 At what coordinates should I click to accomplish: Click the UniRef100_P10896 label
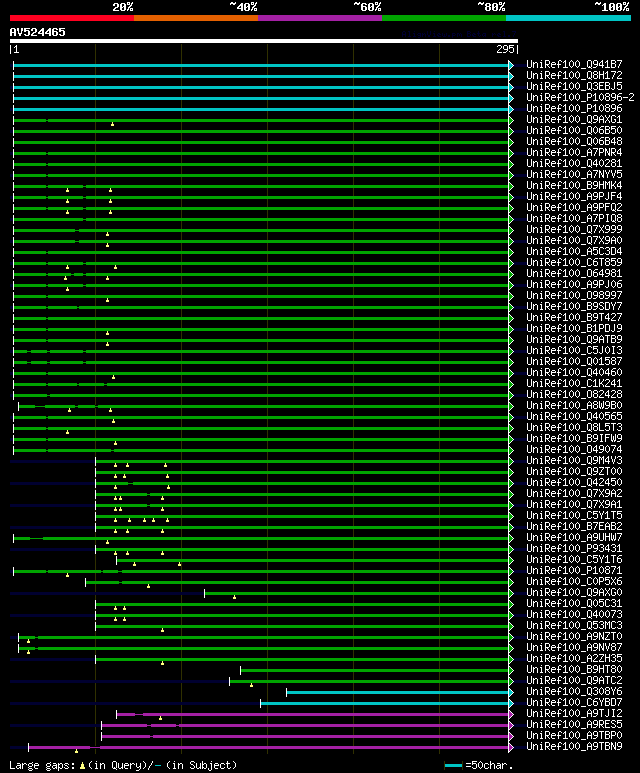tap(574, 108)
